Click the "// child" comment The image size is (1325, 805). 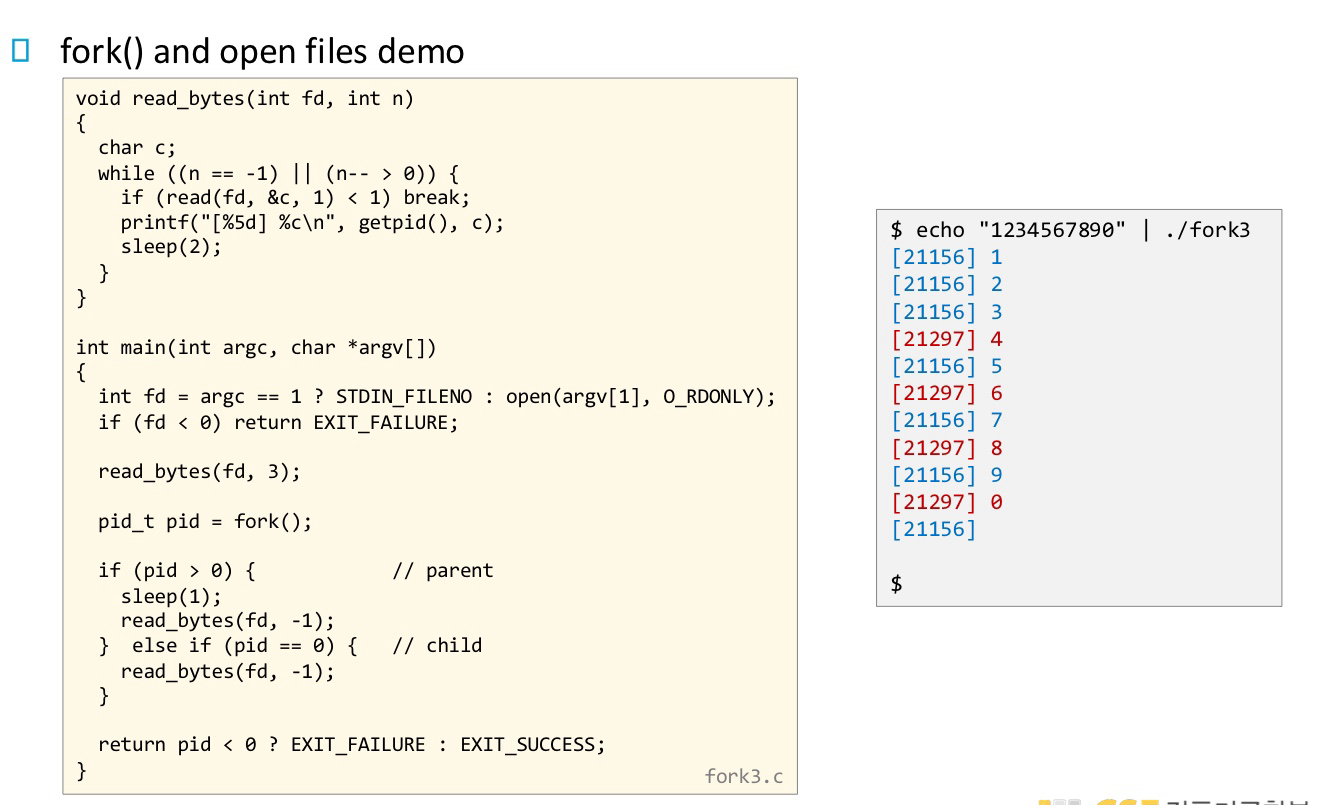[x=437, y=645]
